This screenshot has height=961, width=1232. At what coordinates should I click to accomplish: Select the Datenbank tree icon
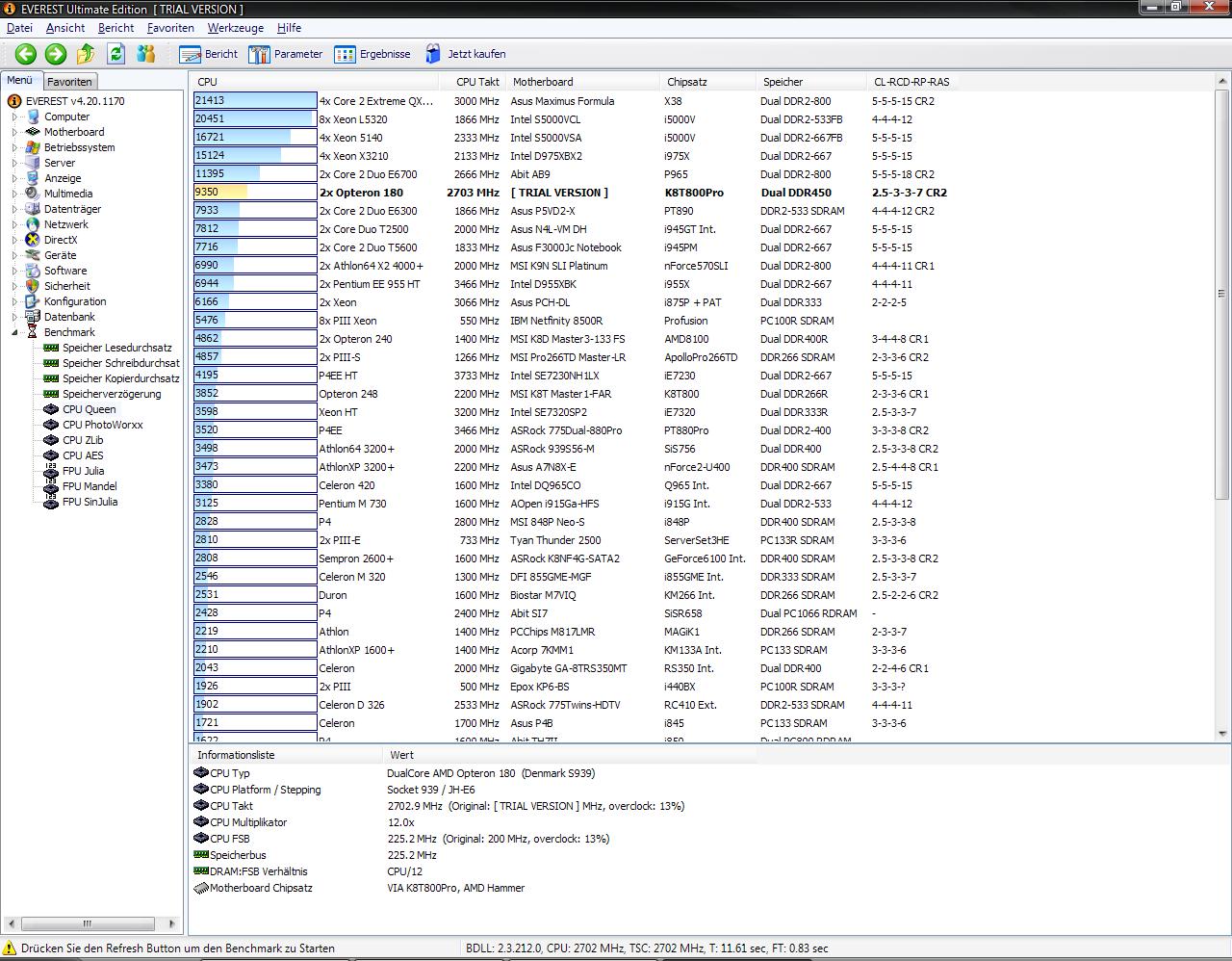[x=34, y=317]
